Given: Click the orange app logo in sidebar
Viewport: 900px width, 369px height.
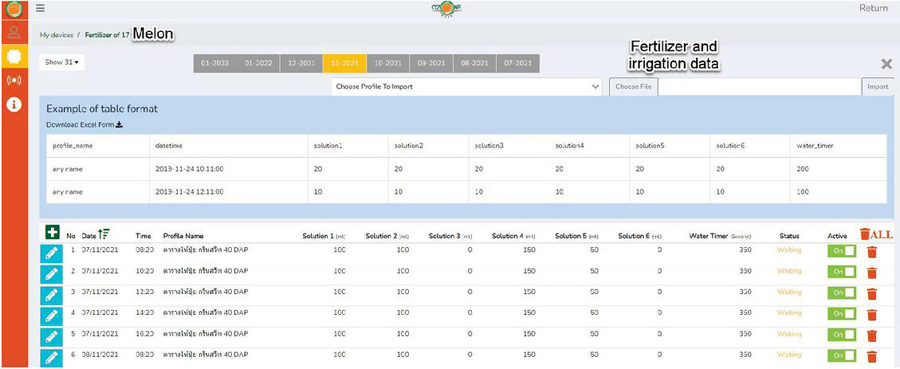Looking at the screenshot, I should pos(14,9).
